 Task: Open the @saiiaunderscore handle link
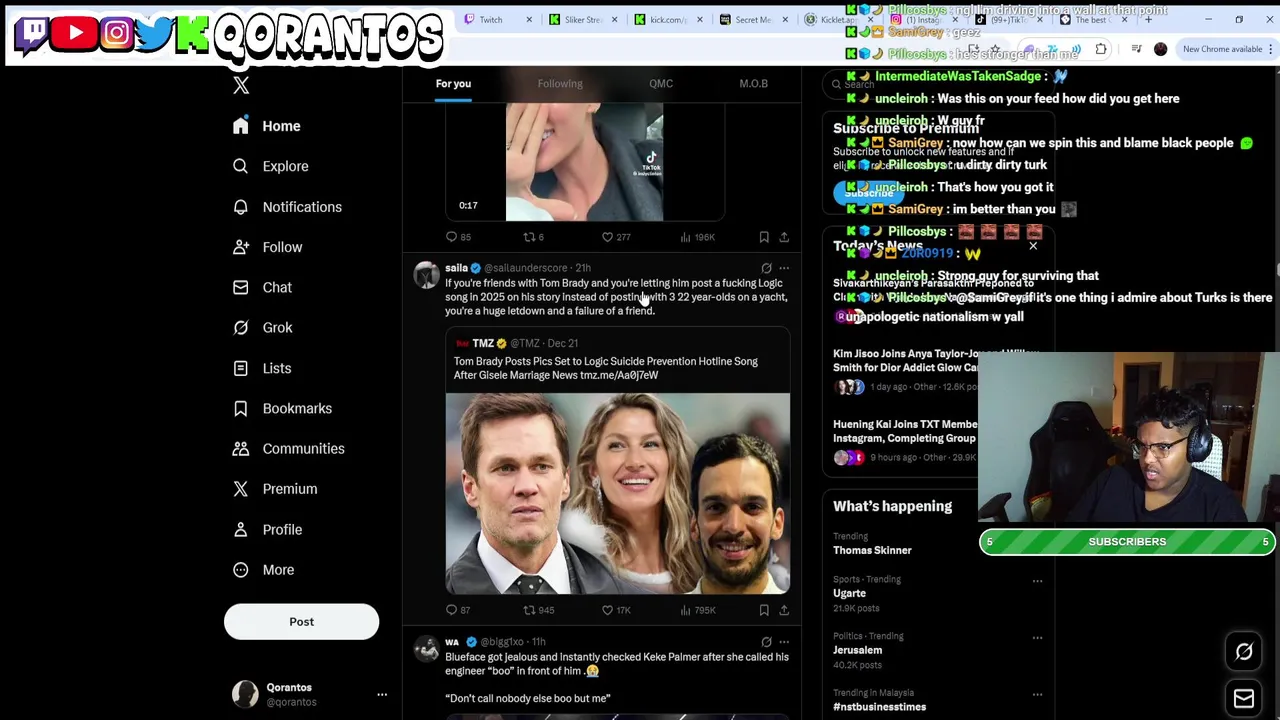tap(526, 268)
